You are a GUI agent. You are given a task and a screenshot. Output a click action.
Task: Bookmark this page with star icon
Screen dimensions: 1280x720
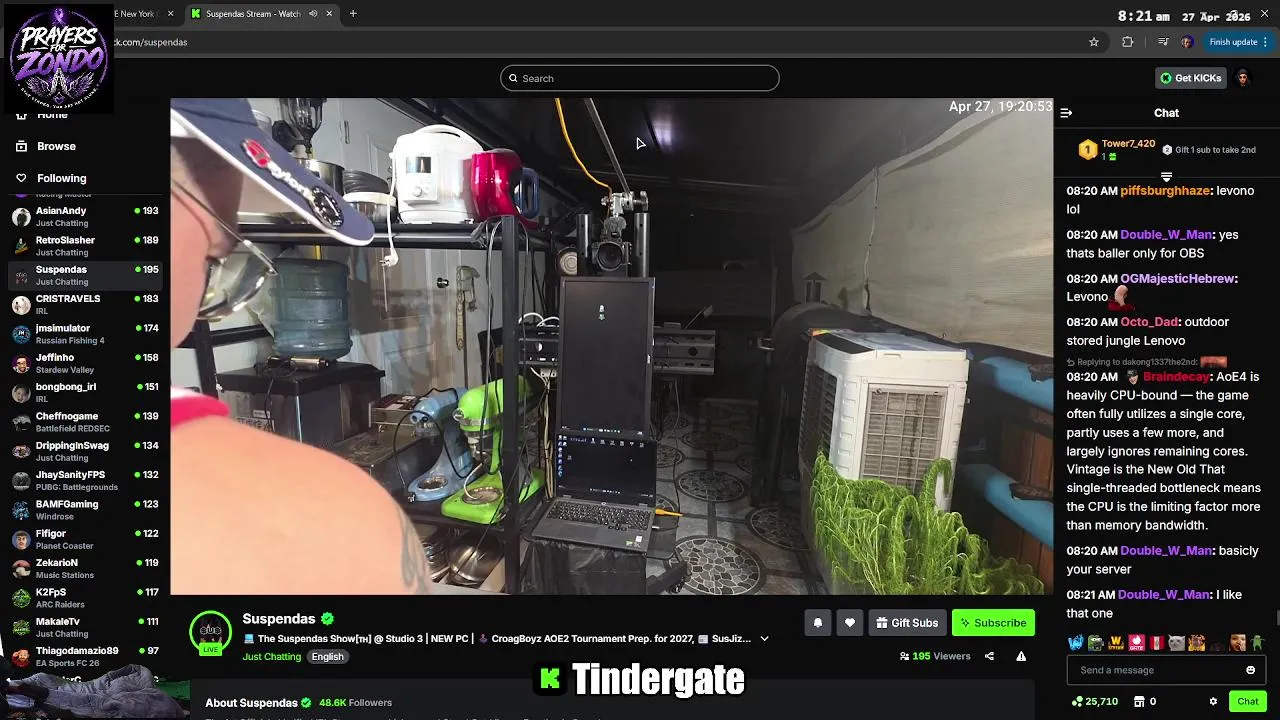(1094, 42)
